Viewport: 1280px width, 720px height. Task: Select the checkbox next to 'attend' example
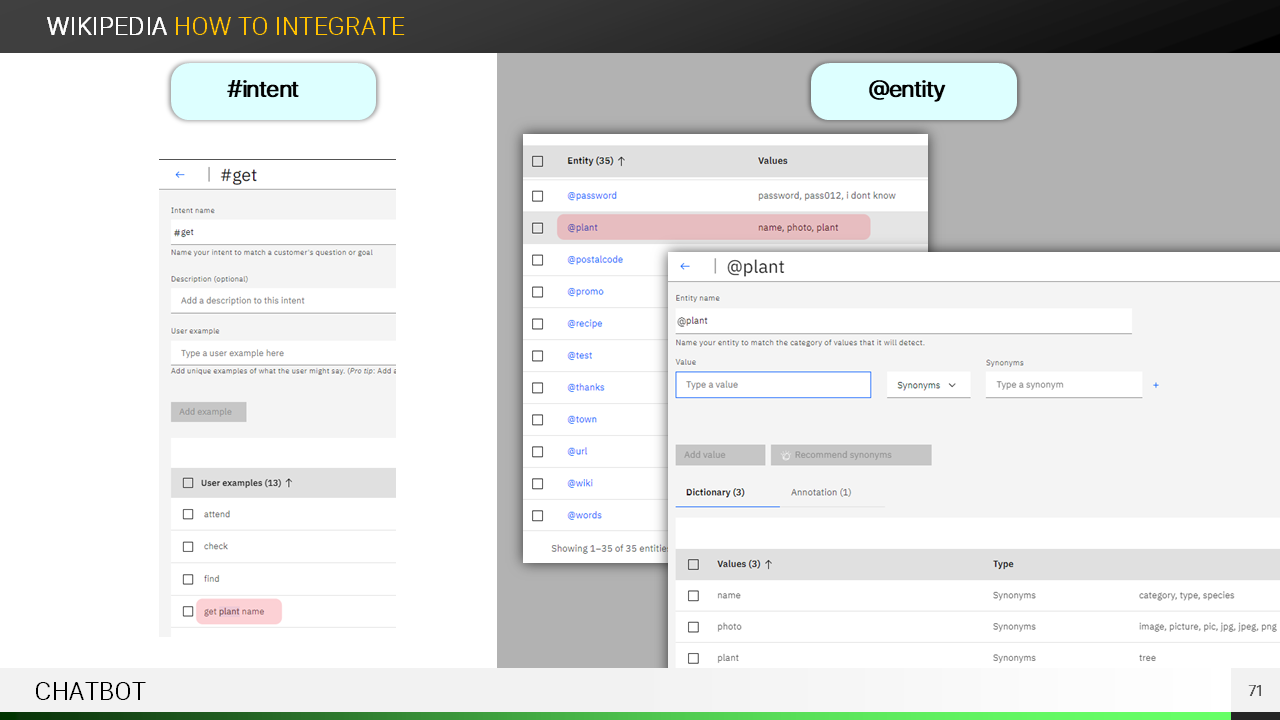tap(188, 515)
